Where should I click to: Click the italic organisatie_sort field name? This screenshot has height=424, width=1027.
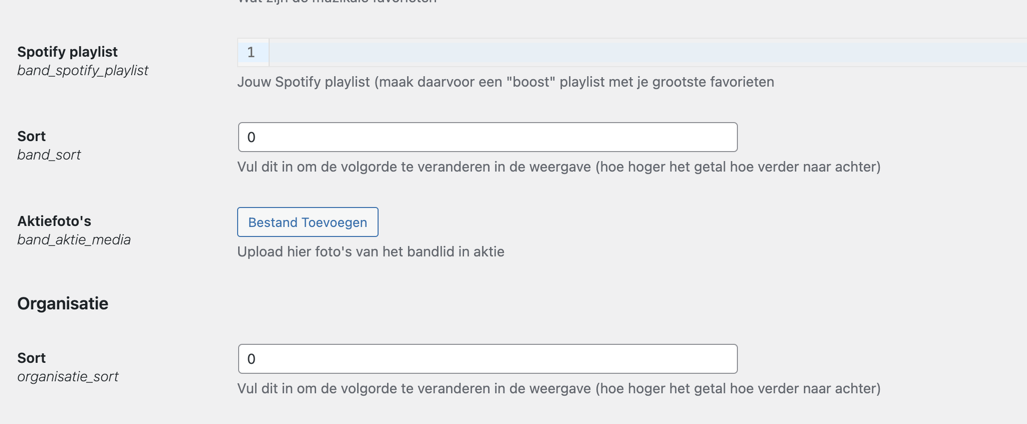coord(67,377)
